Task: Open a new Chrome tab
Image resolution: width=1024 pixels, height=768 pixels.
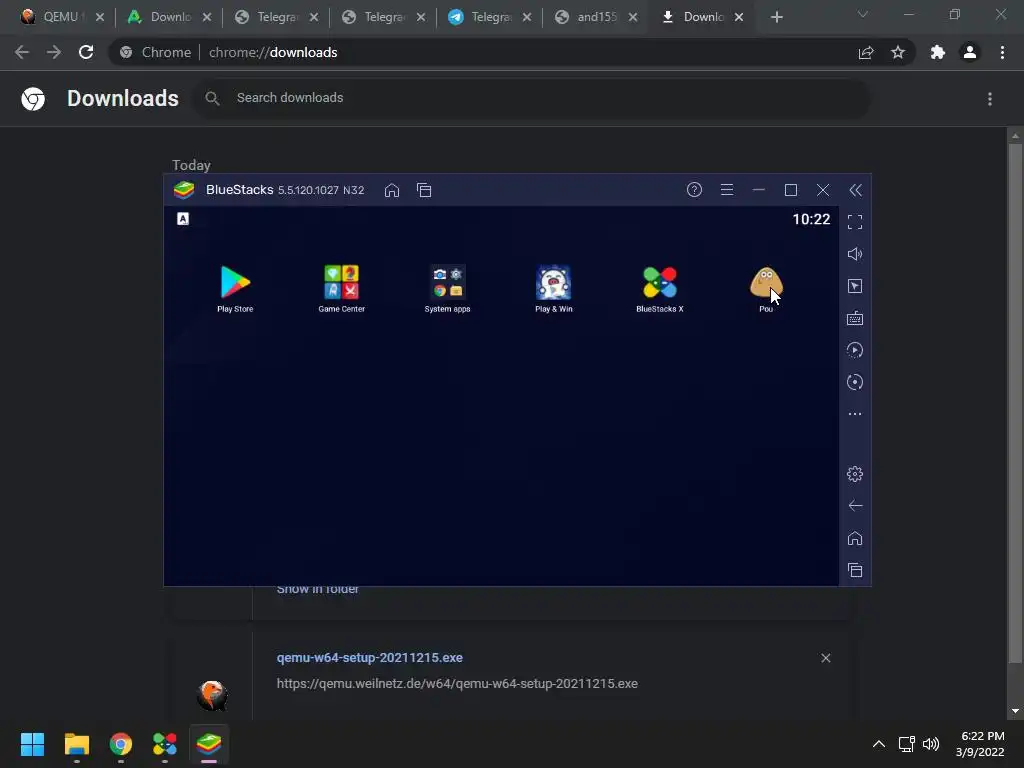Action: (776, 17)
